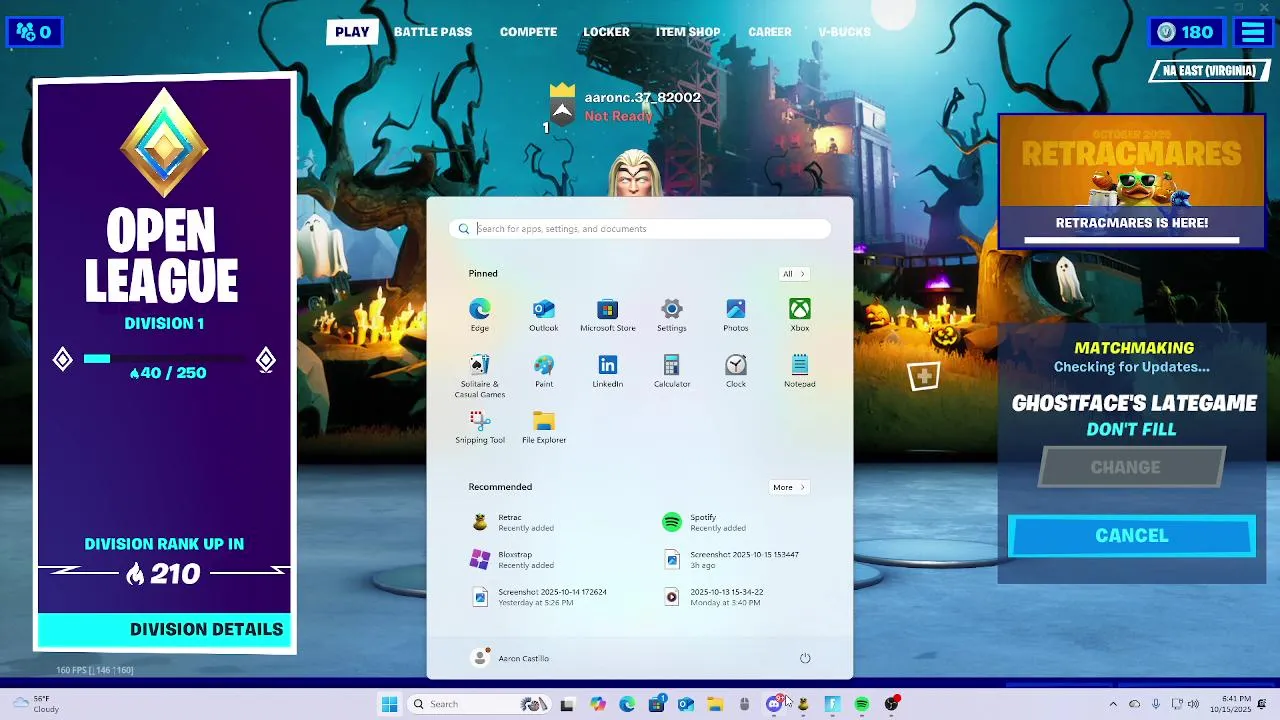1280x720 pixels.
Task: Launch Outlook from Start menu pinned apps
Action: (544, 314)
